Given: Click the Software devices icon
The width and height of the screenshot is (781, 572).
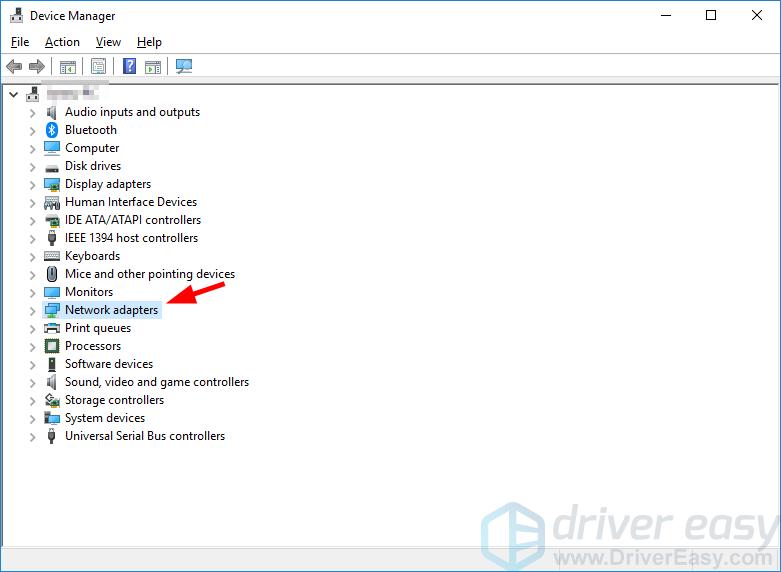Looking at the screenshot, I should (x=52, y=364).
